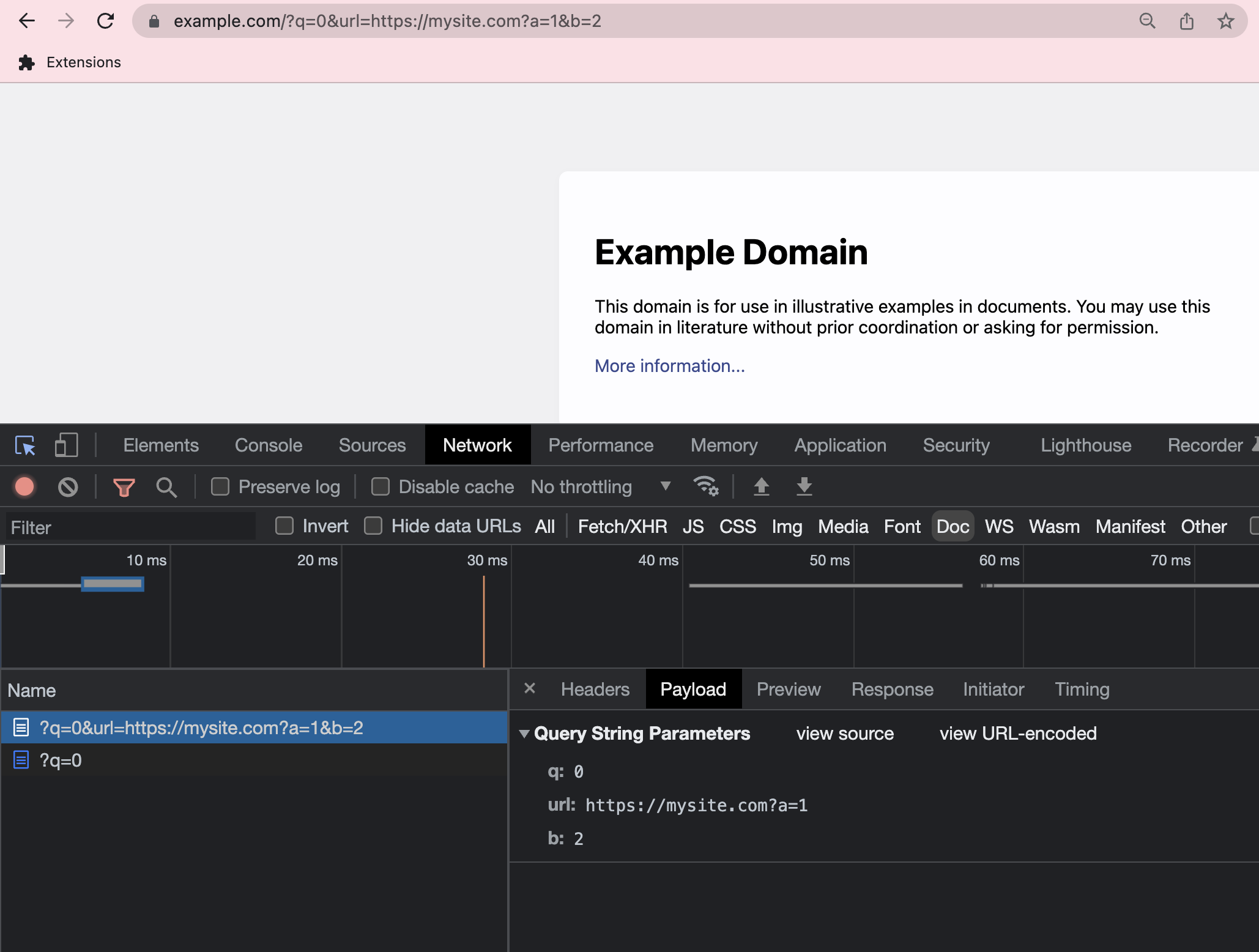
Task: Click view URL-encoded link
Action: [1018, 734]
